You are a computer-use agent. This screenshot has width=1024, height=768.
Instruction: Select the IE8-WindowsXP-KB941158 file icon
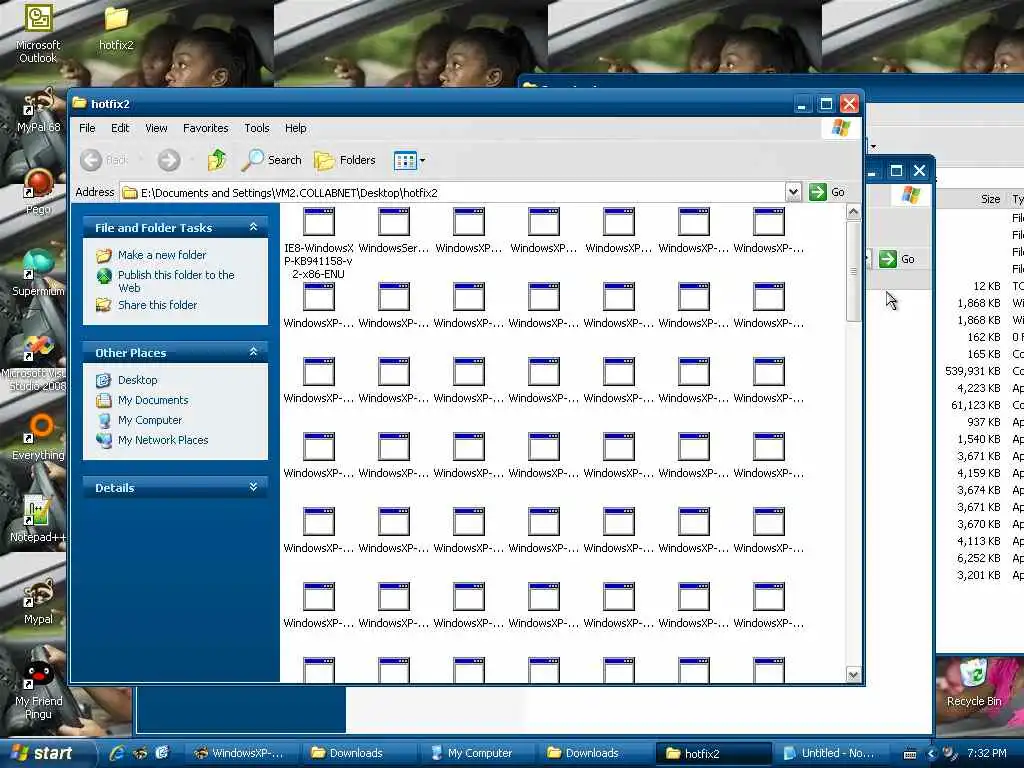coord(319,243)
